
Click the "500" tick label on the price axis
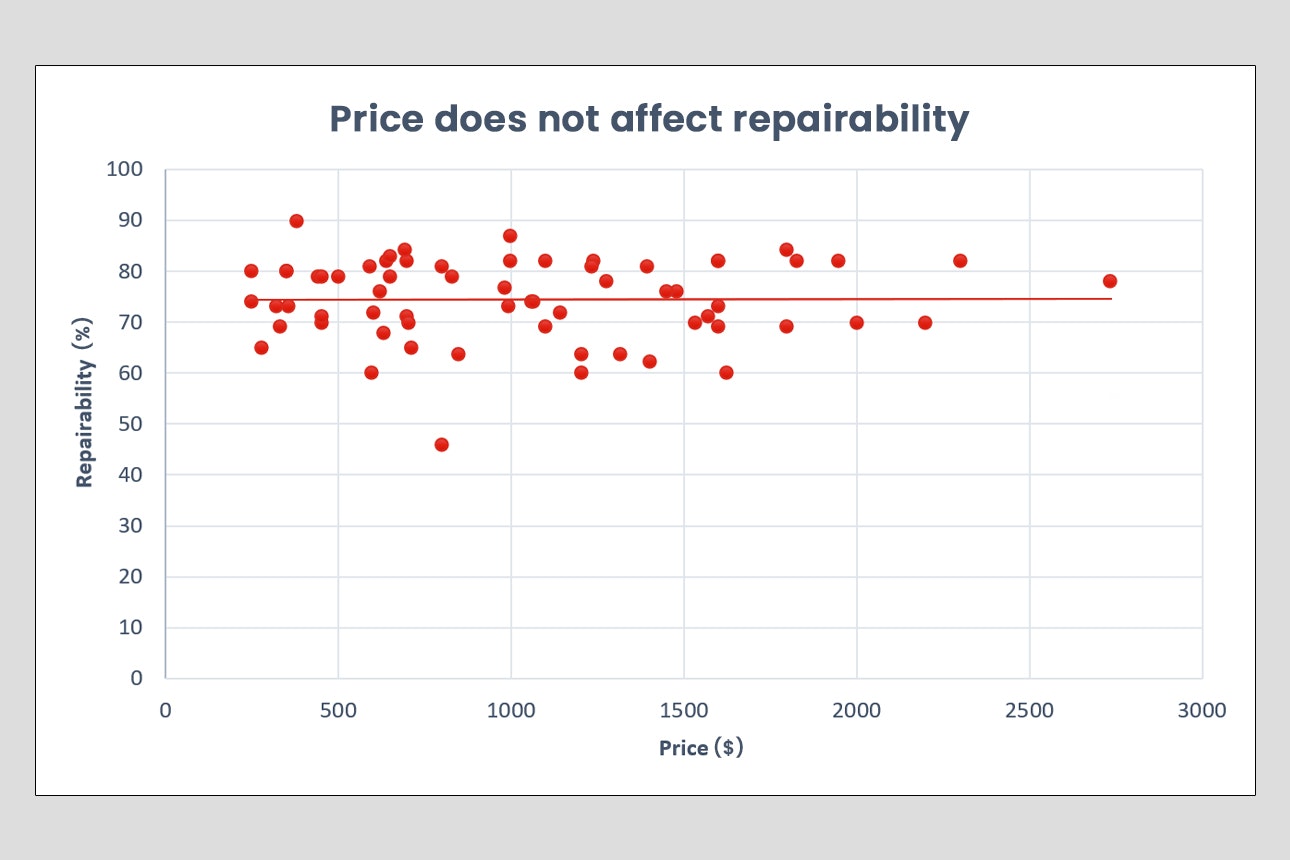pyautogui.click(x=338, y=710)
